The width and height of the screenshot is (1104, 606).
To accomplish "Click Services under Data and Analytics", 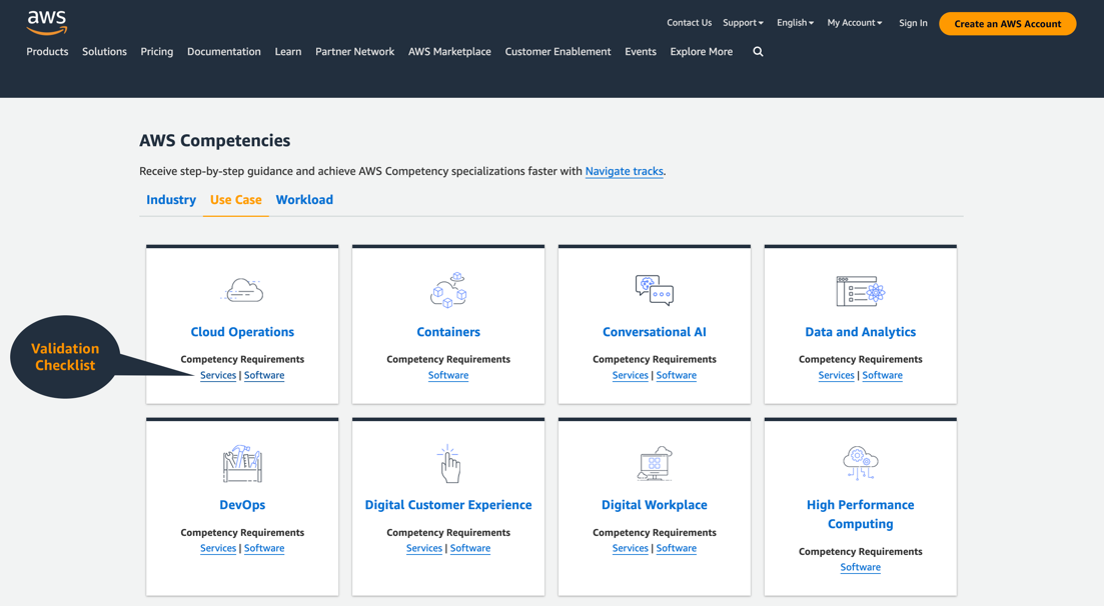I will click(x=836, y=375).
